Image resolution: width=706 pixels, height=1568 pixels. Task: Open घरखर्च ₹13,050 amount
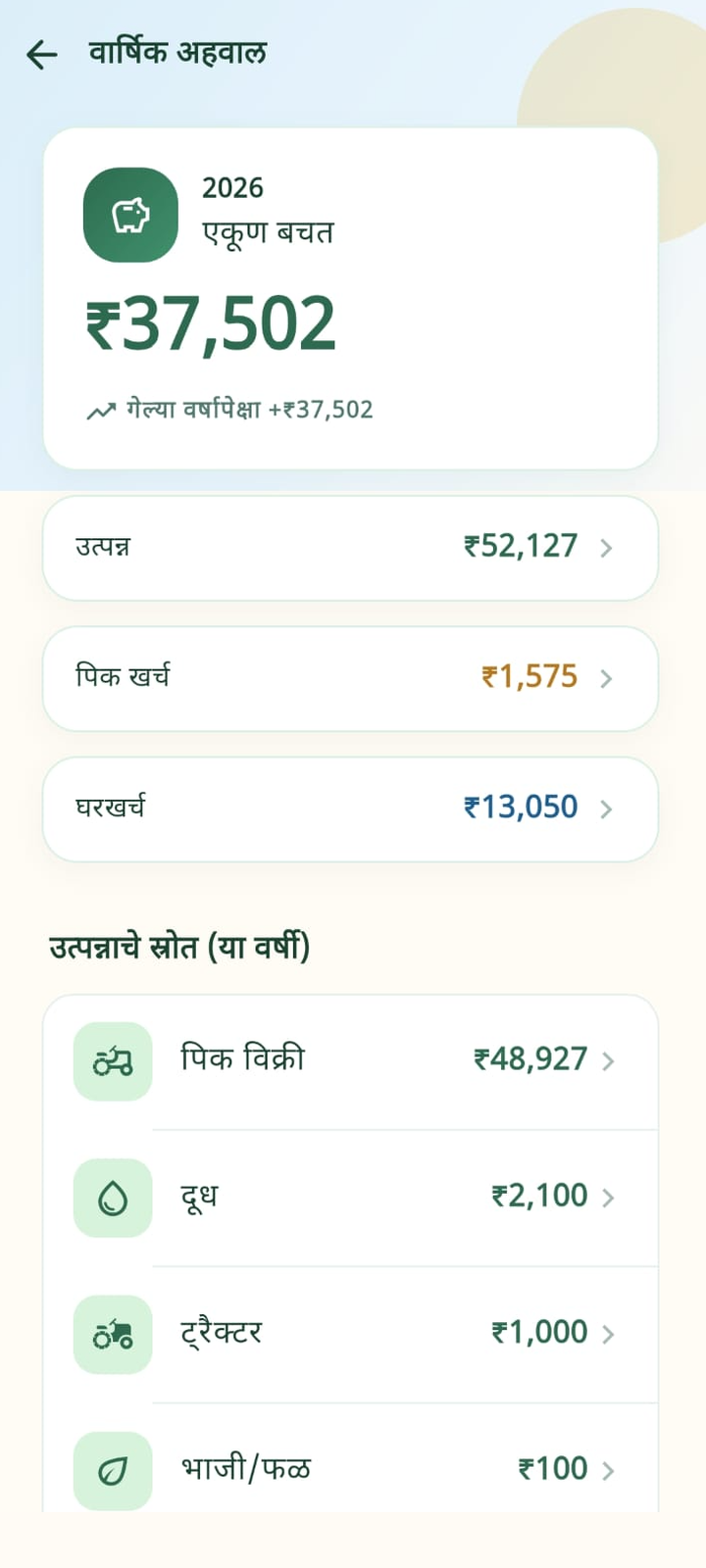coord(521,808)
